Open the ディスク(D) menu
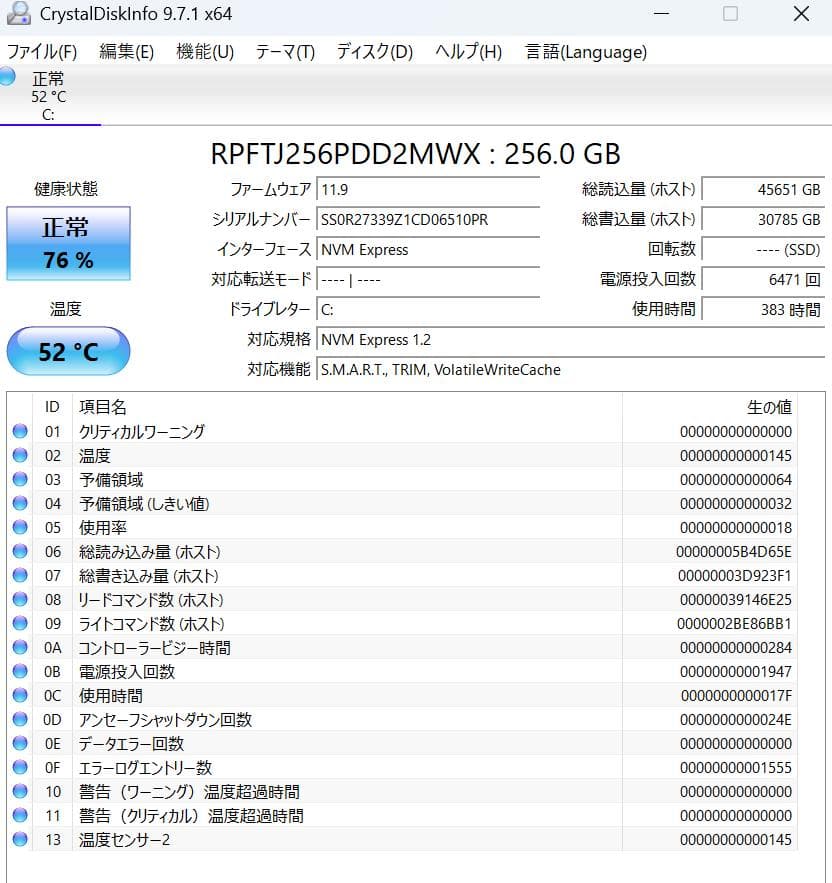The height and width of the screenshot is (883, 832). pyautogui.click(x=375, y=52)
